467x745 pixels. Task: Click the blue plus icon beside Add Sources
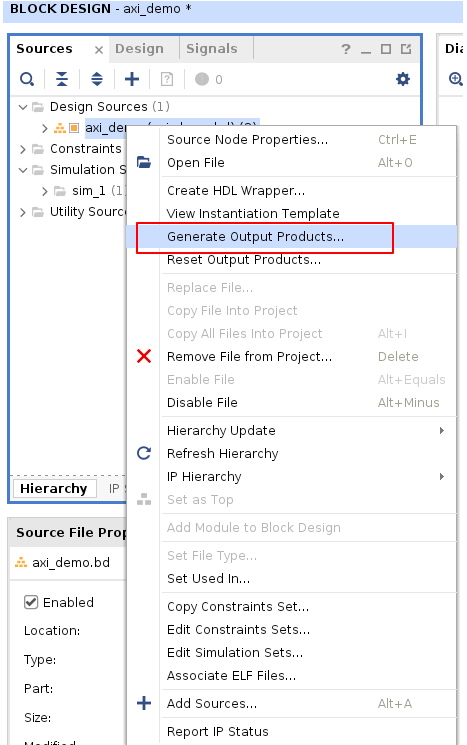[x=144, y=703]
